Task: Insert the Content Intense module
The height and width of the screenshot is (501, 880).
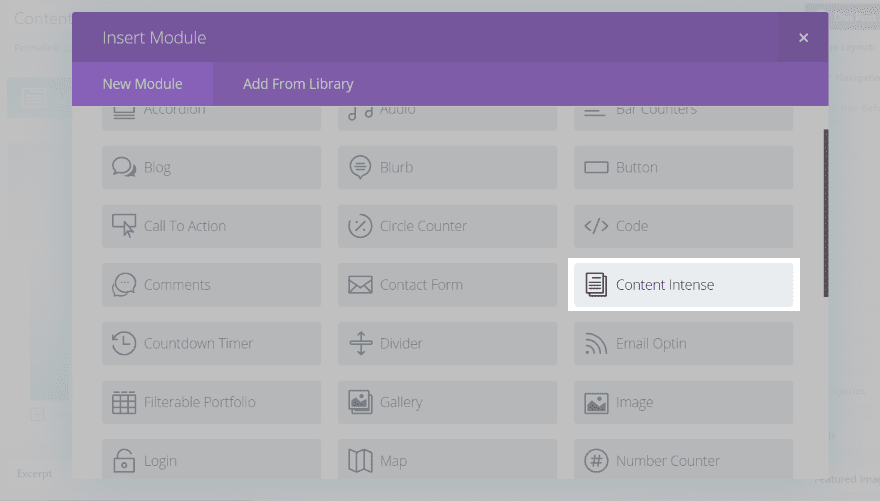Action: pos(683,285)
